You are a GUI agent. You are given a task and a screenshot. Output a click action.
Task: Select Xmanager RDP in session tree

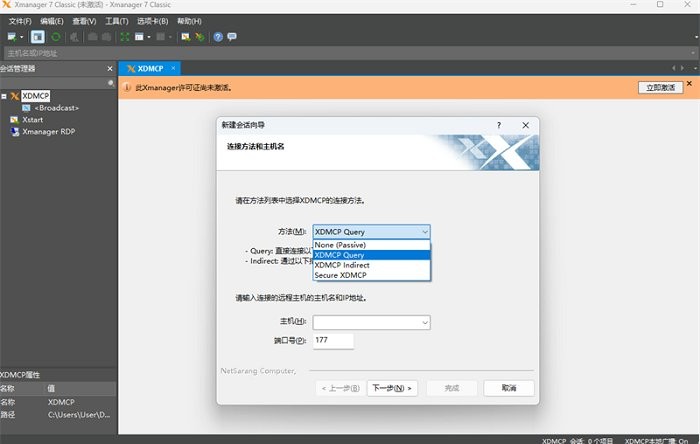(x=48, y=131)
